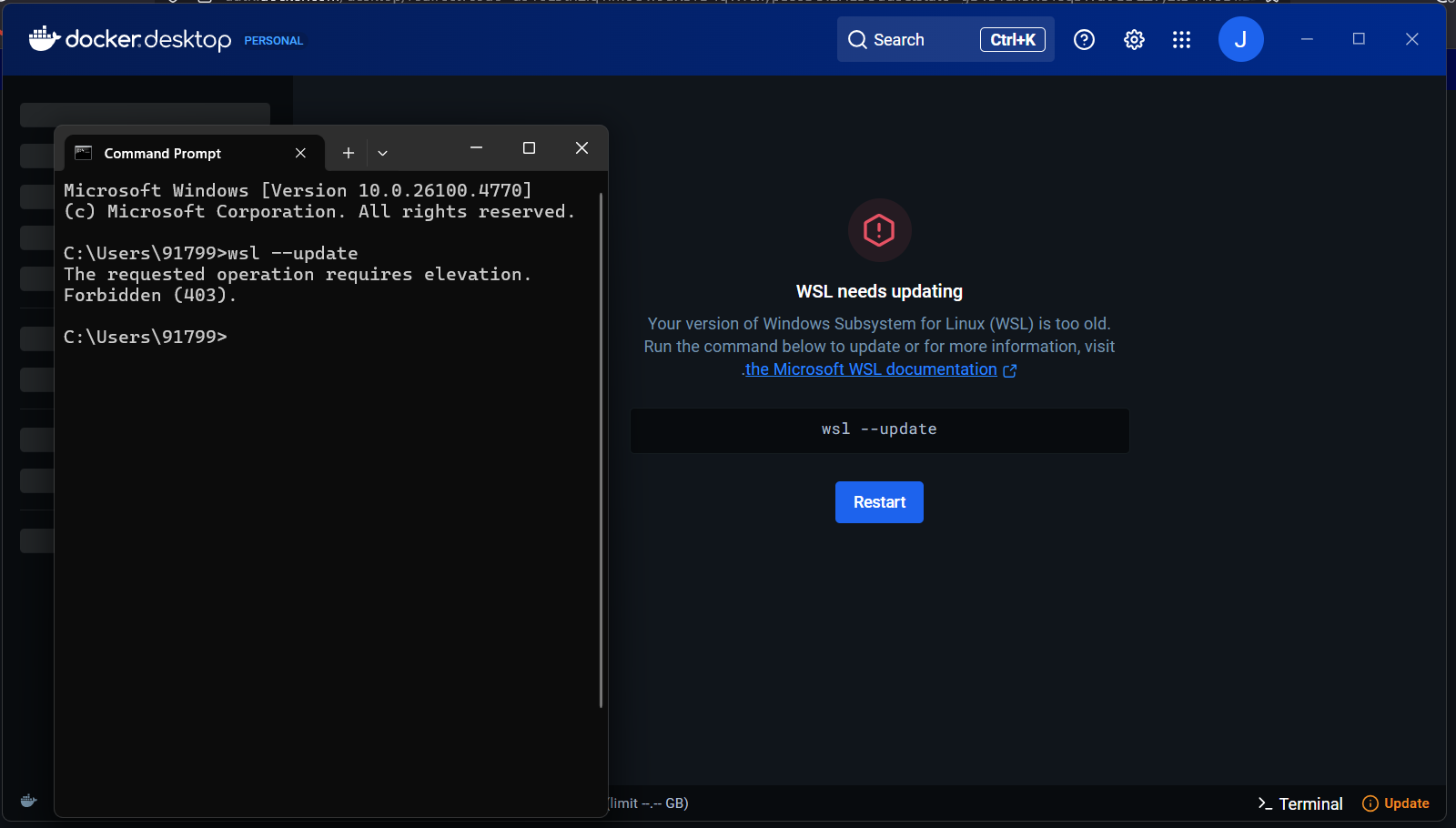The width and height of the screenshot is (1456, 828).
Task: Click 'The requested operation requires elevation.' text
Action: (298, 274)
